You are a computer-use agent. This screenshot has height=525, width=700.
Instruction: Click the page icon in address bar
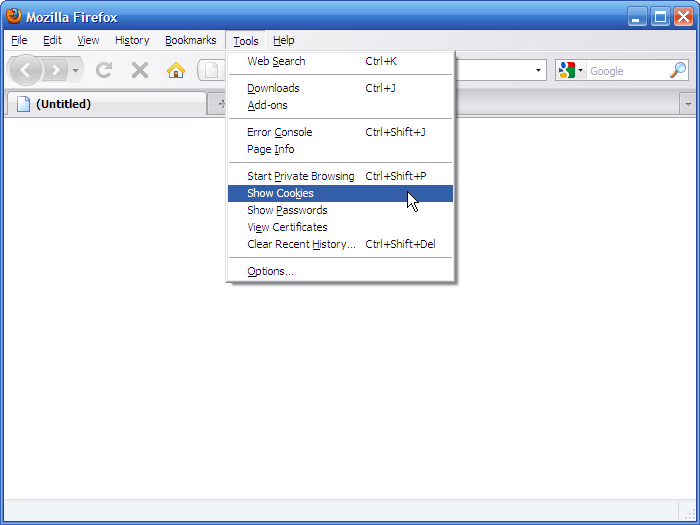point(212,70)
